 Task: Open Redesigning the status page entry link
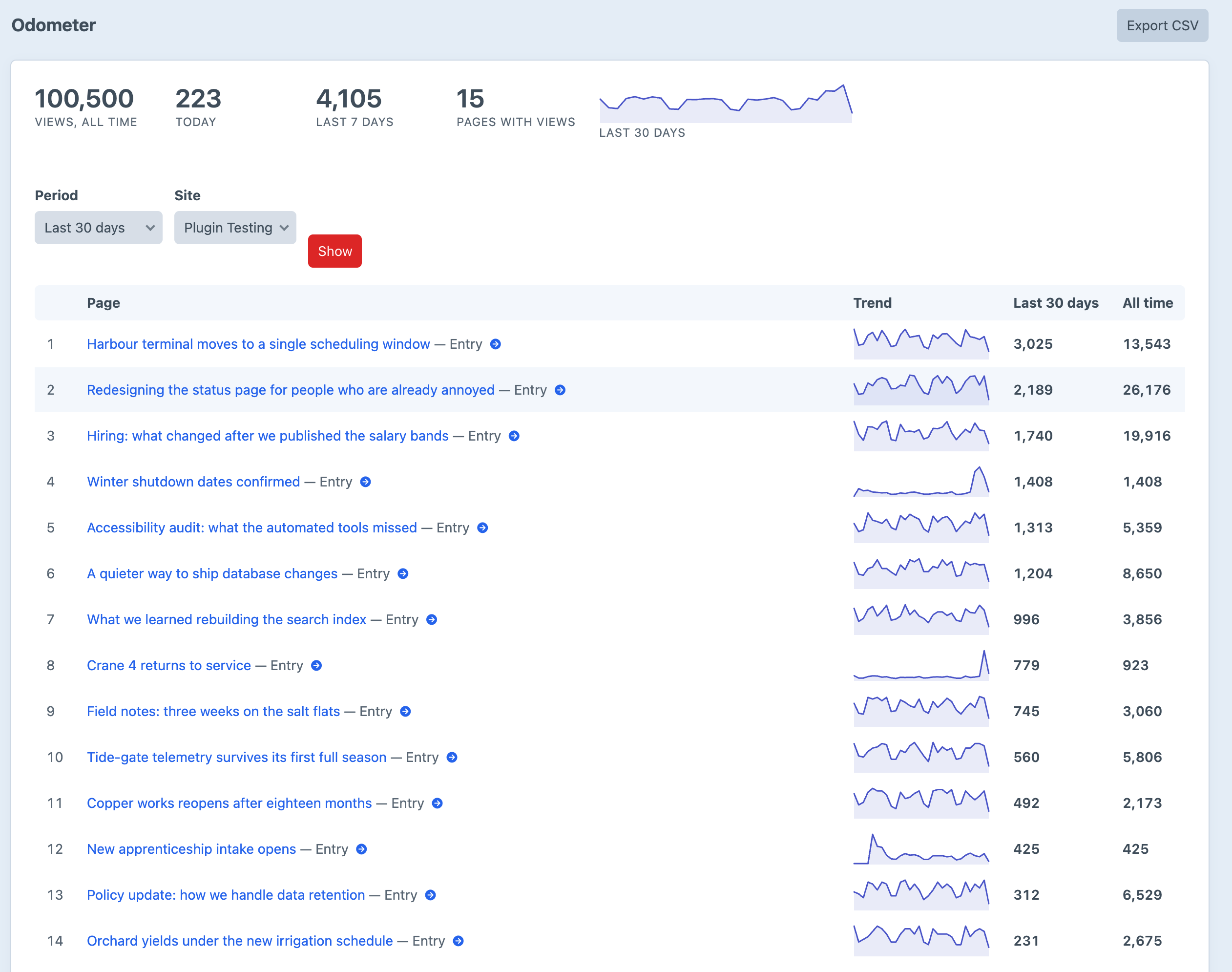(x=291, y=390)
